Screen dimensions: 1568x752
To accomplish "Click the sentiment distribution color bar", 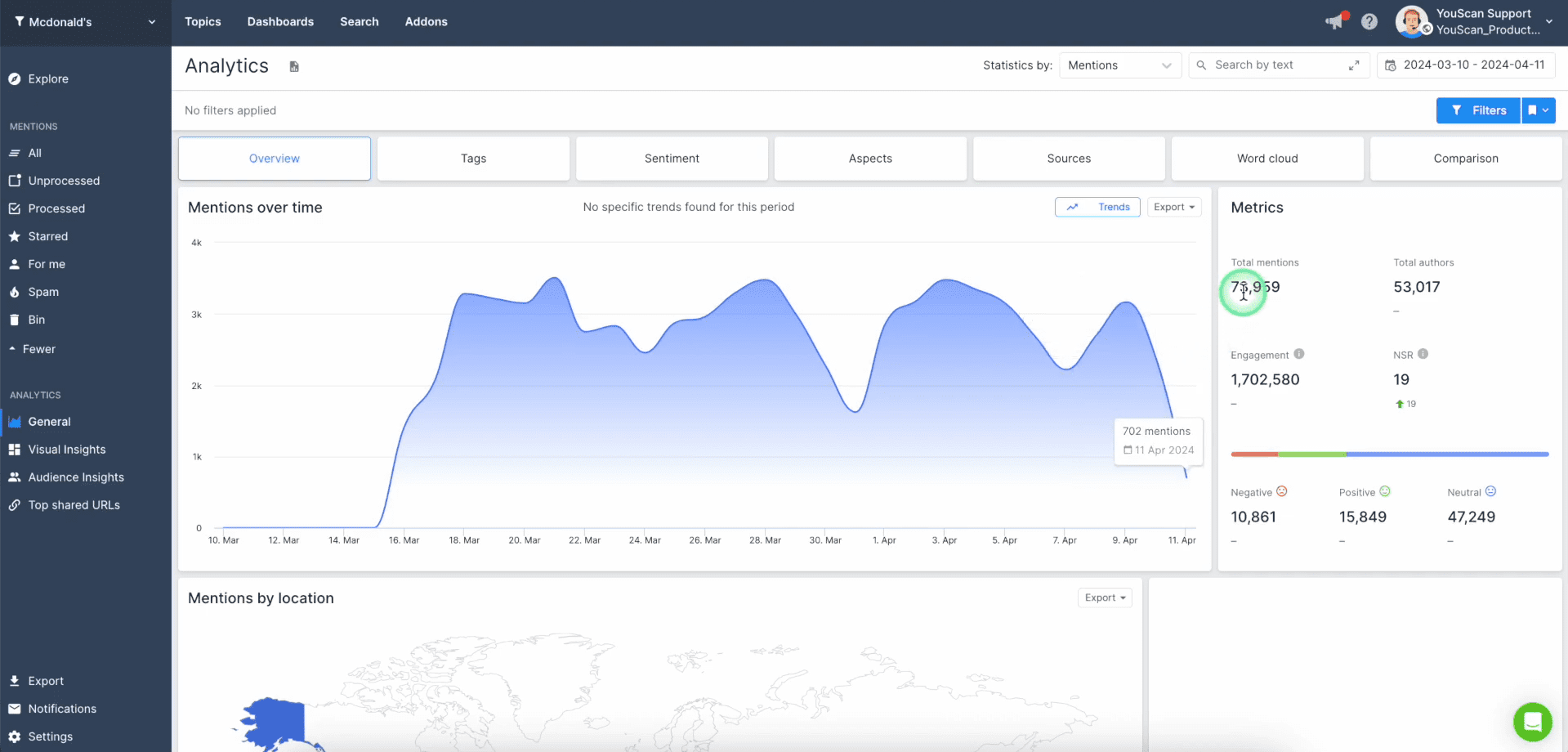I will click(1389, 454).
